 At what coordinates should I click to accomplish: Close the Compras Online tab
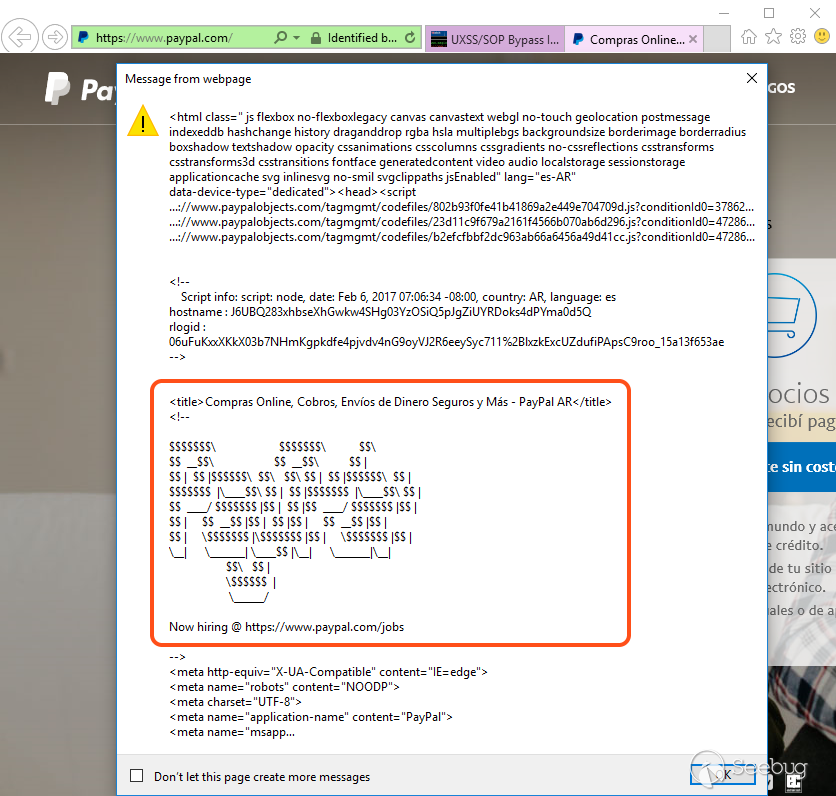pos(693,39)
